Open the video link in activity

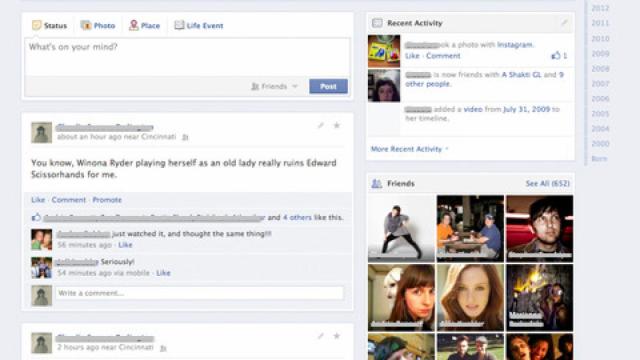point(473,109)
